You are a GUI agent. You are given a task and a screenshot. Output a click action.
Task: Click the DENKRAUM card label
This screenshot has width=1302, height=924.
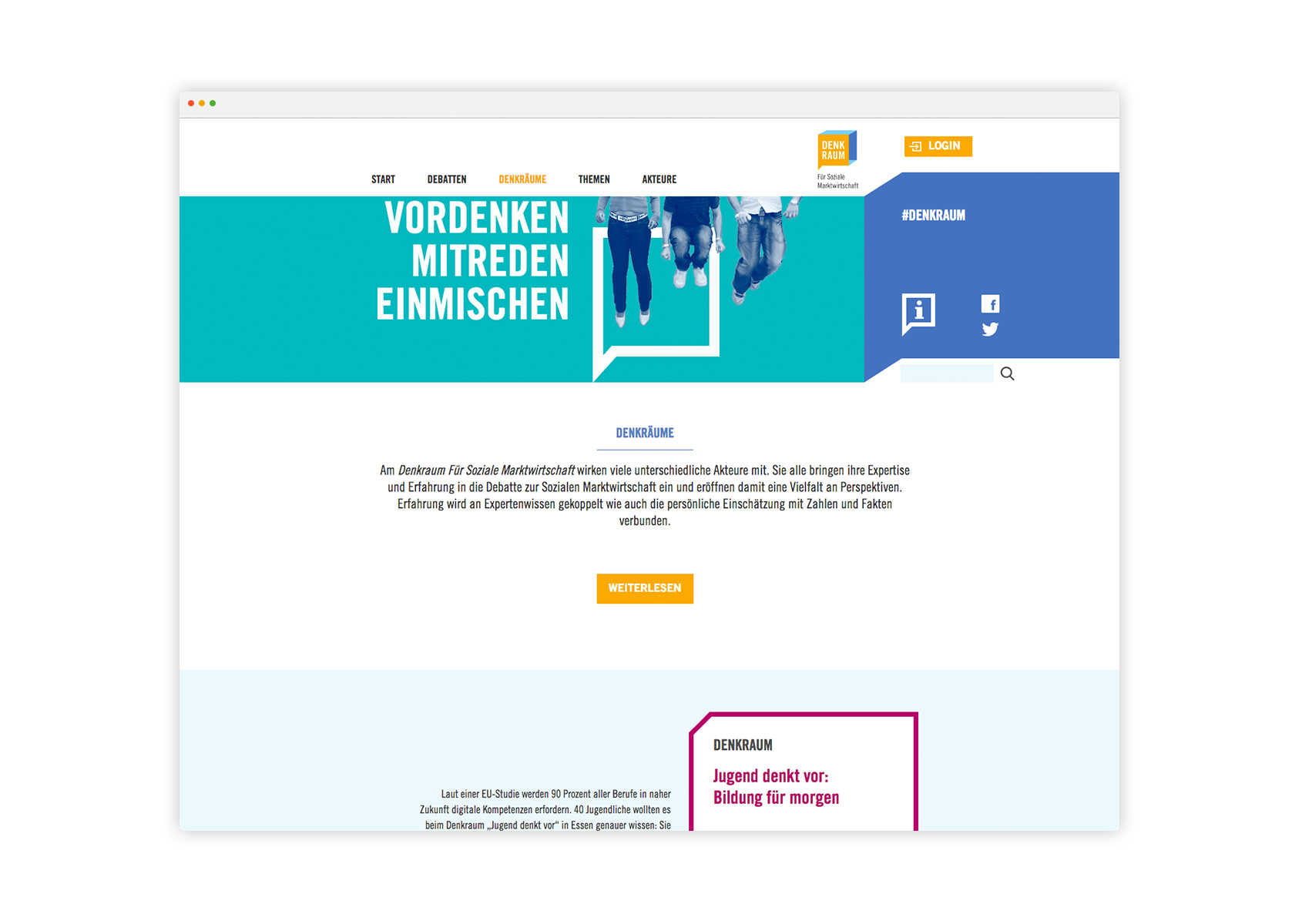[743, 745]
